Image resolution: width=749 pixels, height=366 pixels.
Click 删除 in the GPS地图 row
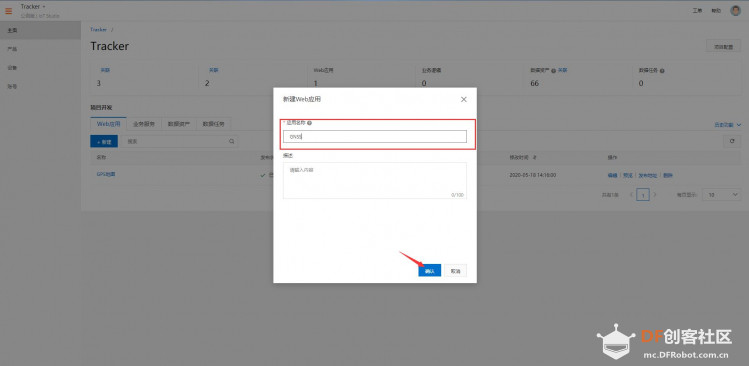click(x=668, y=175)
